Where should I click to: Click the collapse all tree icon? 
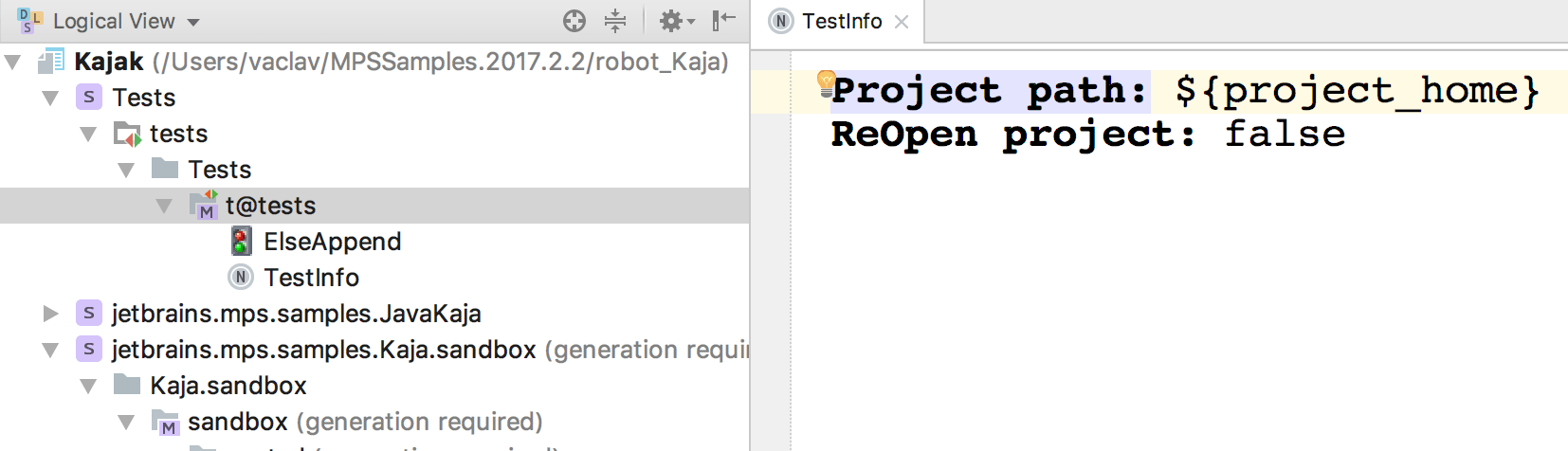click(615, 21)
